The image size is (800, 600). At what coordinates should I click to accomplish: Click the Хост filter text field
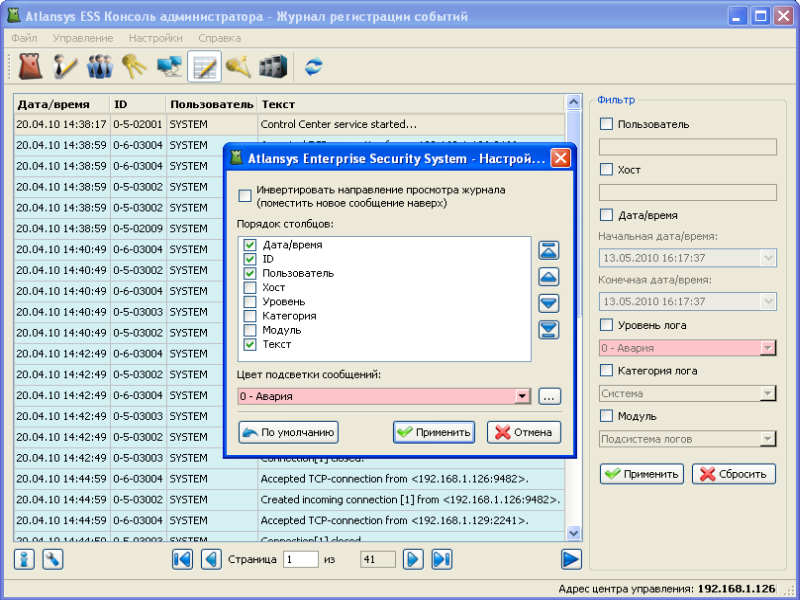688,192
